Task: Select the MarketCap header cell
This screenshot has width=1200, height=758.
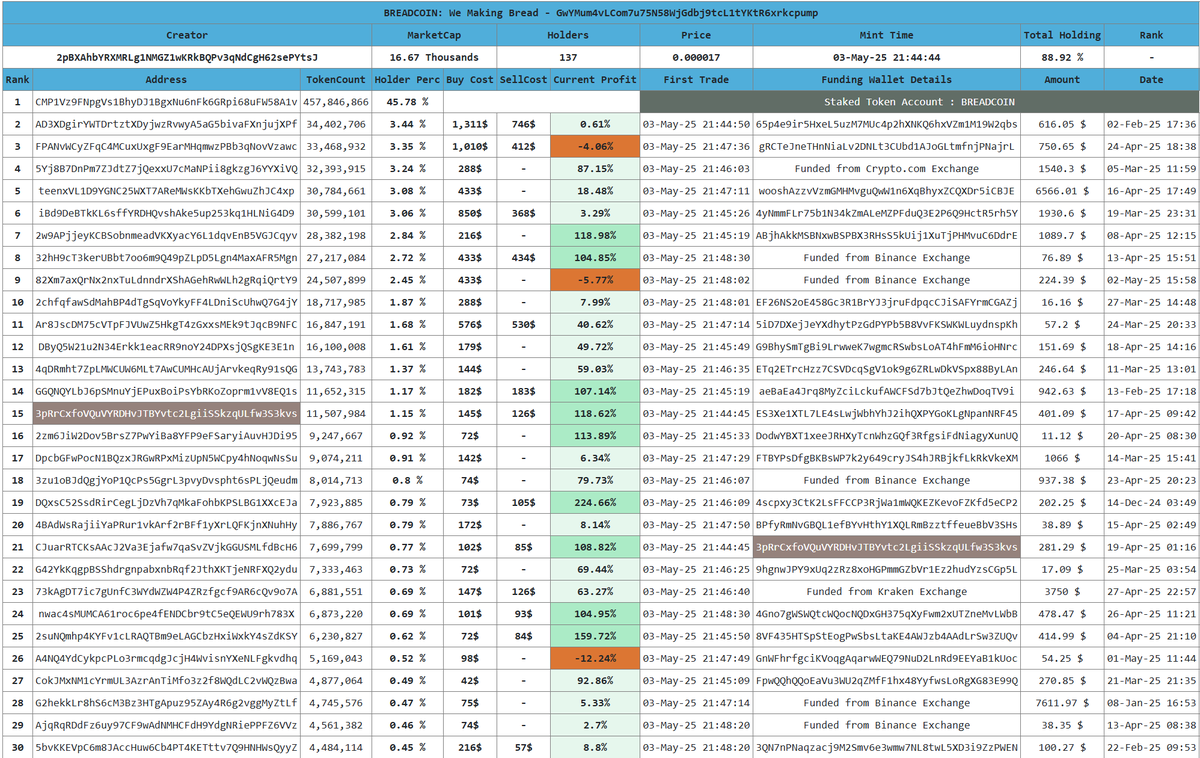Action: (434, 35)
